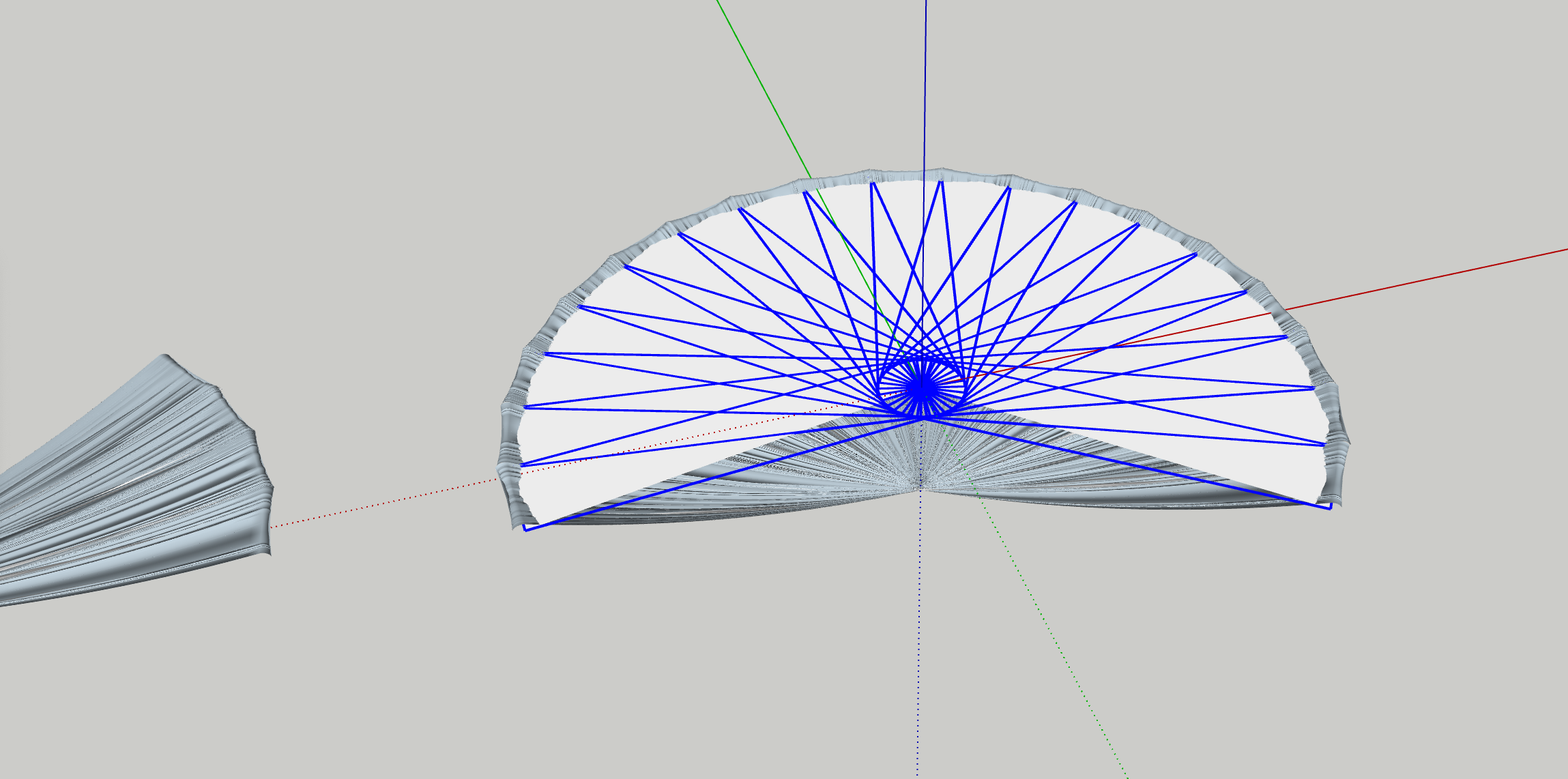The height and width of the screenshot is (779, 1568).
Task: Click the dense blue line hub center
Action: point(922,388)
